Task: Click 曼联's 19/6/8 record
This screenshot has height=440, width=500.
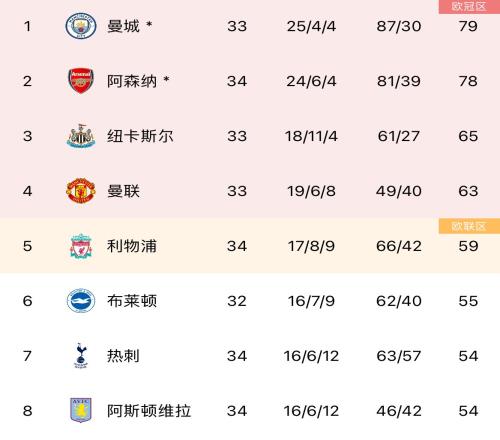Action: 311,191
